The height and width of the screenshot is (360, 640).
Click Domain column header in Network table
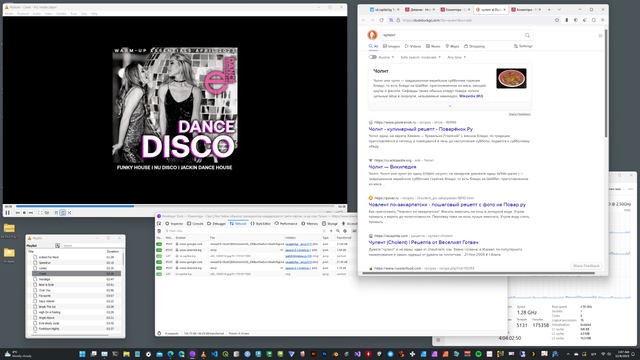[x=192, y=238]
